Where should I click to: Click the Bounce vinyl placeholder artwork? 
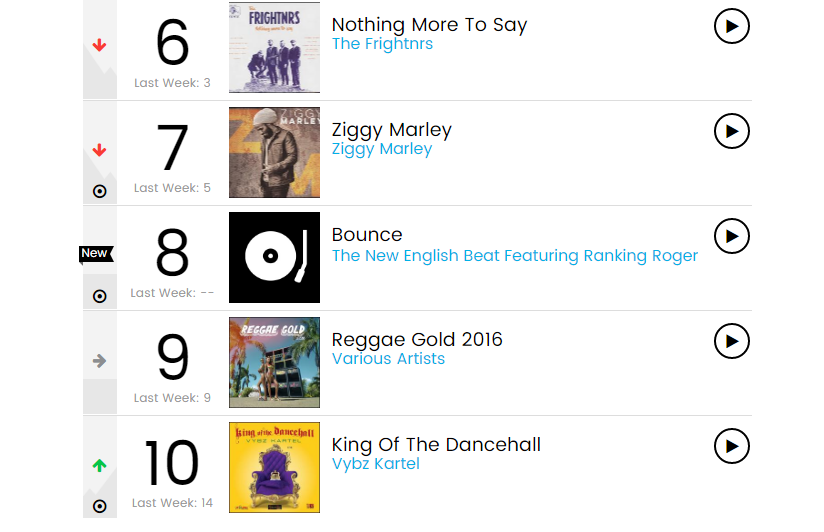coord(274,257)
